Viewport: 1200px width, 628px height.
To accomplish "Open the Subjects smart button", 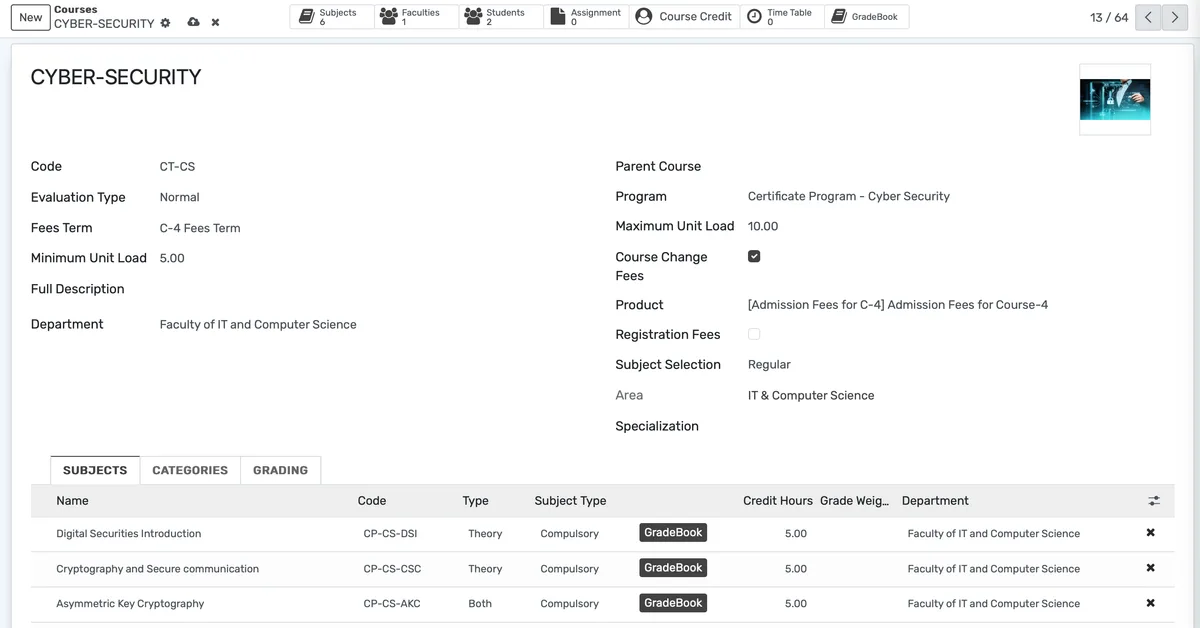I will 331,16.
